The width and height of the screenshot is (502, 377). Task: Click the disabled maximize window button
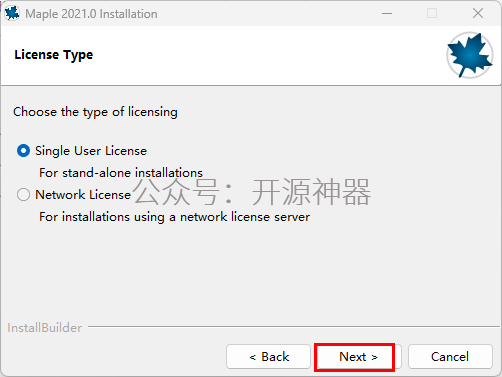pos(432,14)
